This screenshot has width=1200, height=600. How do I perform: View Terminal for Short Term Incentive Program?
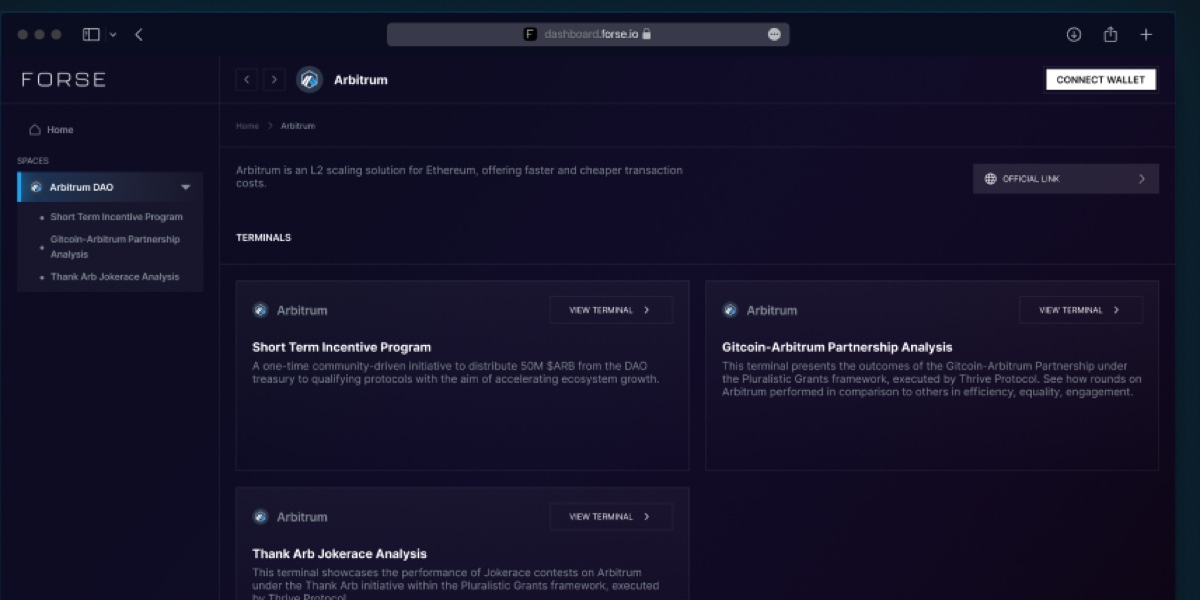(611, 310)
